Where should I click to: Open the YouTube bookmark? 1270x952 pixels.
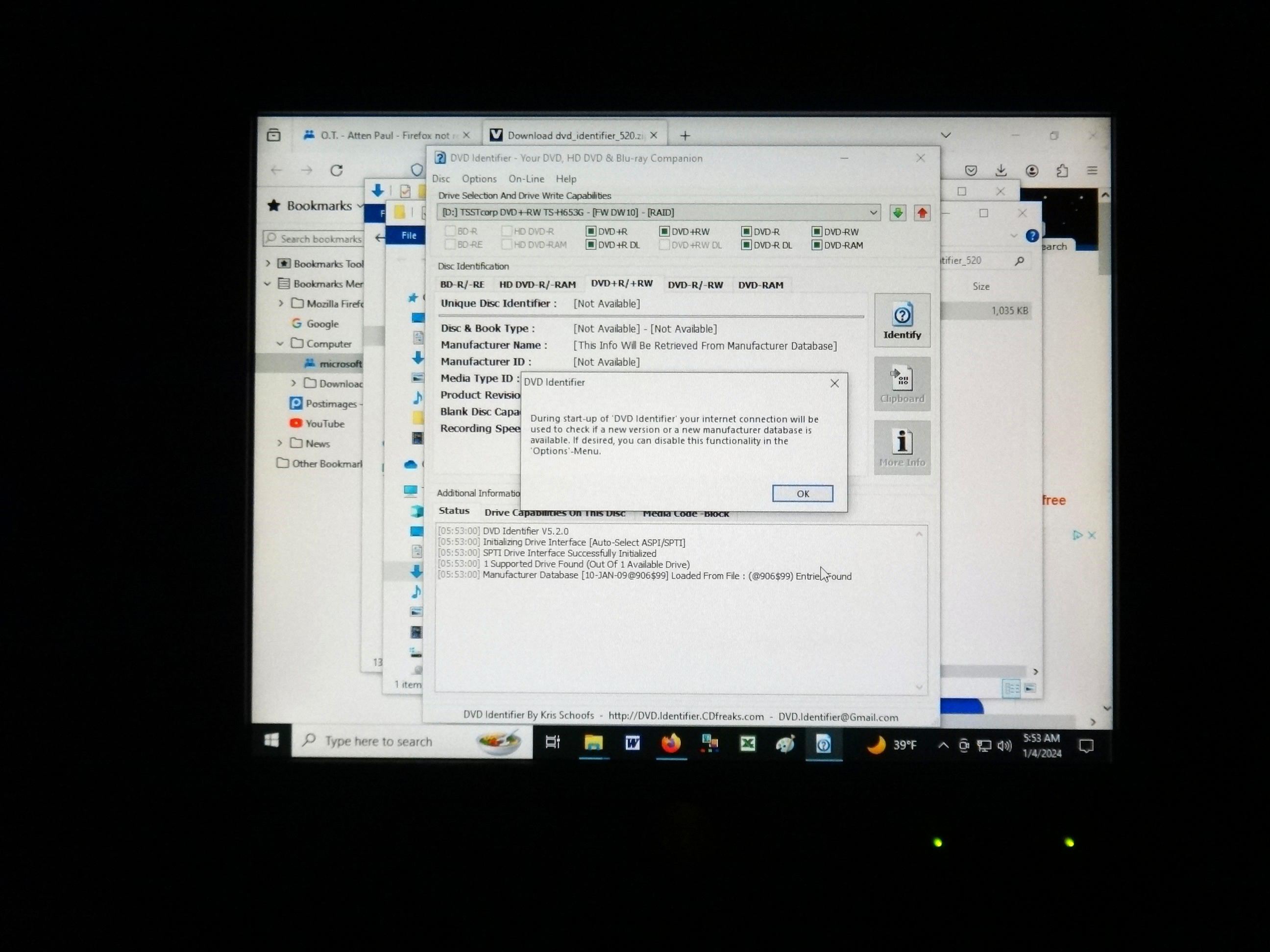tap(317, 424)
